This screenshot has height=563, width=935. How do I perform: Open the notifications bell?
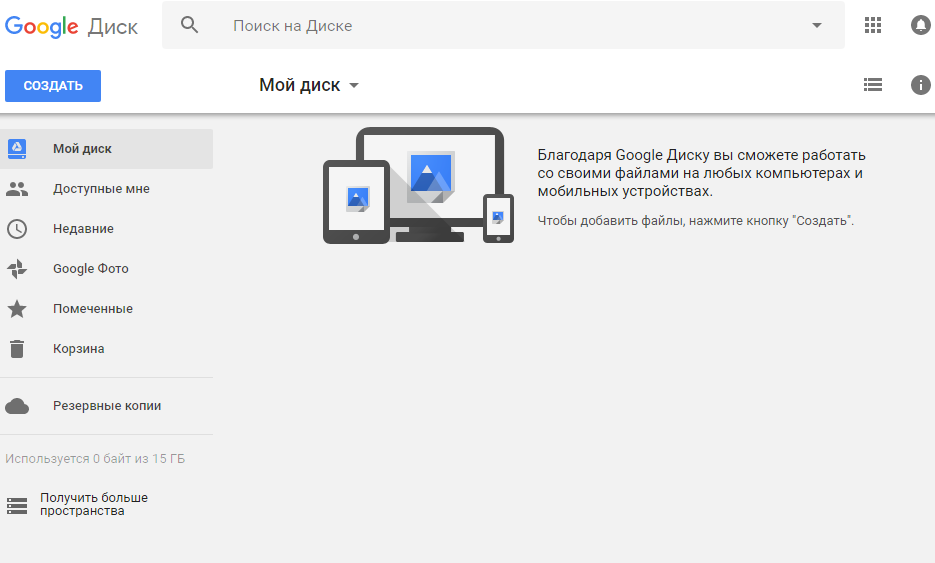click(x=921, y=25)
